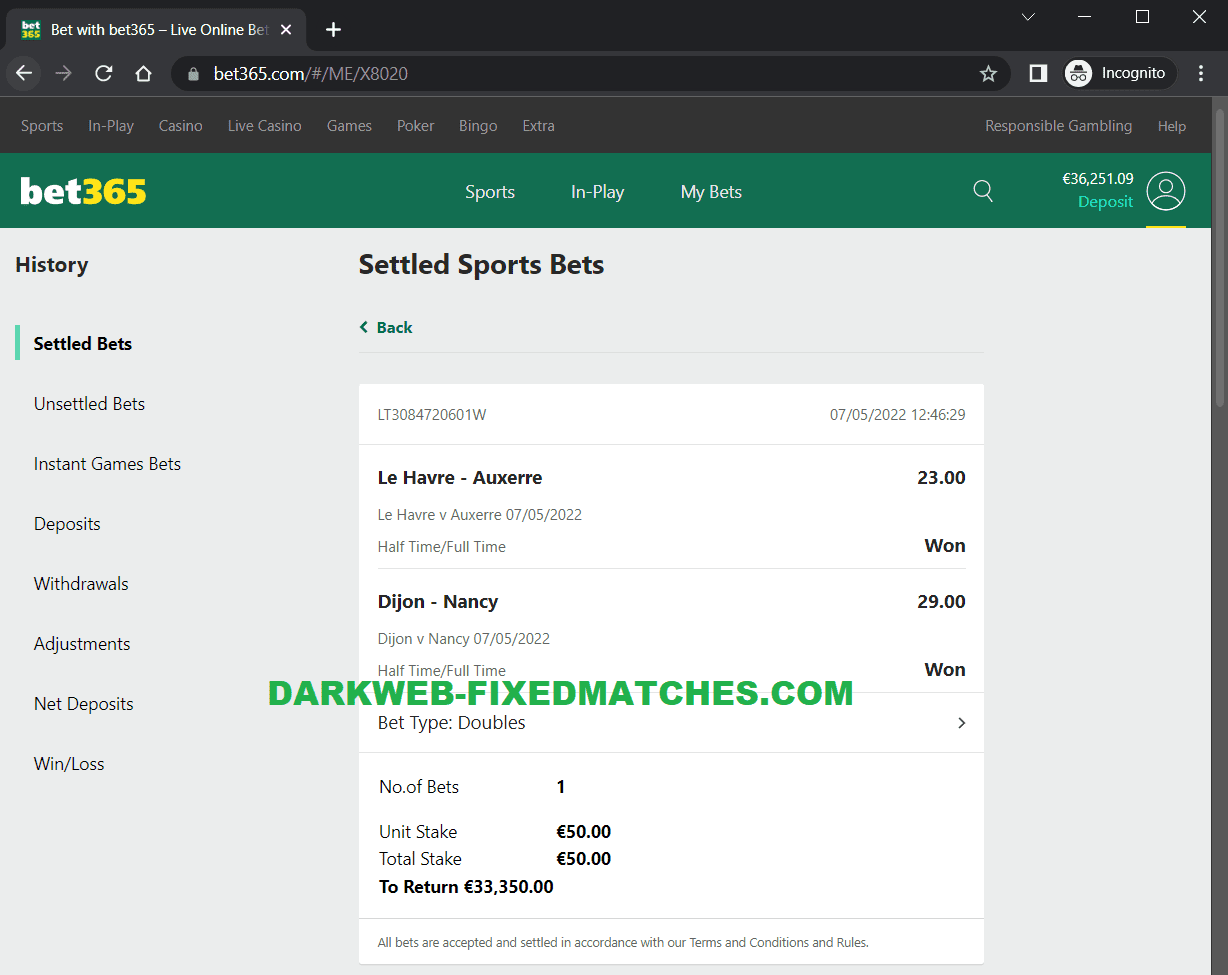This screenshot has width=1228, height=975.
Task: Select In-Play in the top dark bar
Action: (111, 126)
